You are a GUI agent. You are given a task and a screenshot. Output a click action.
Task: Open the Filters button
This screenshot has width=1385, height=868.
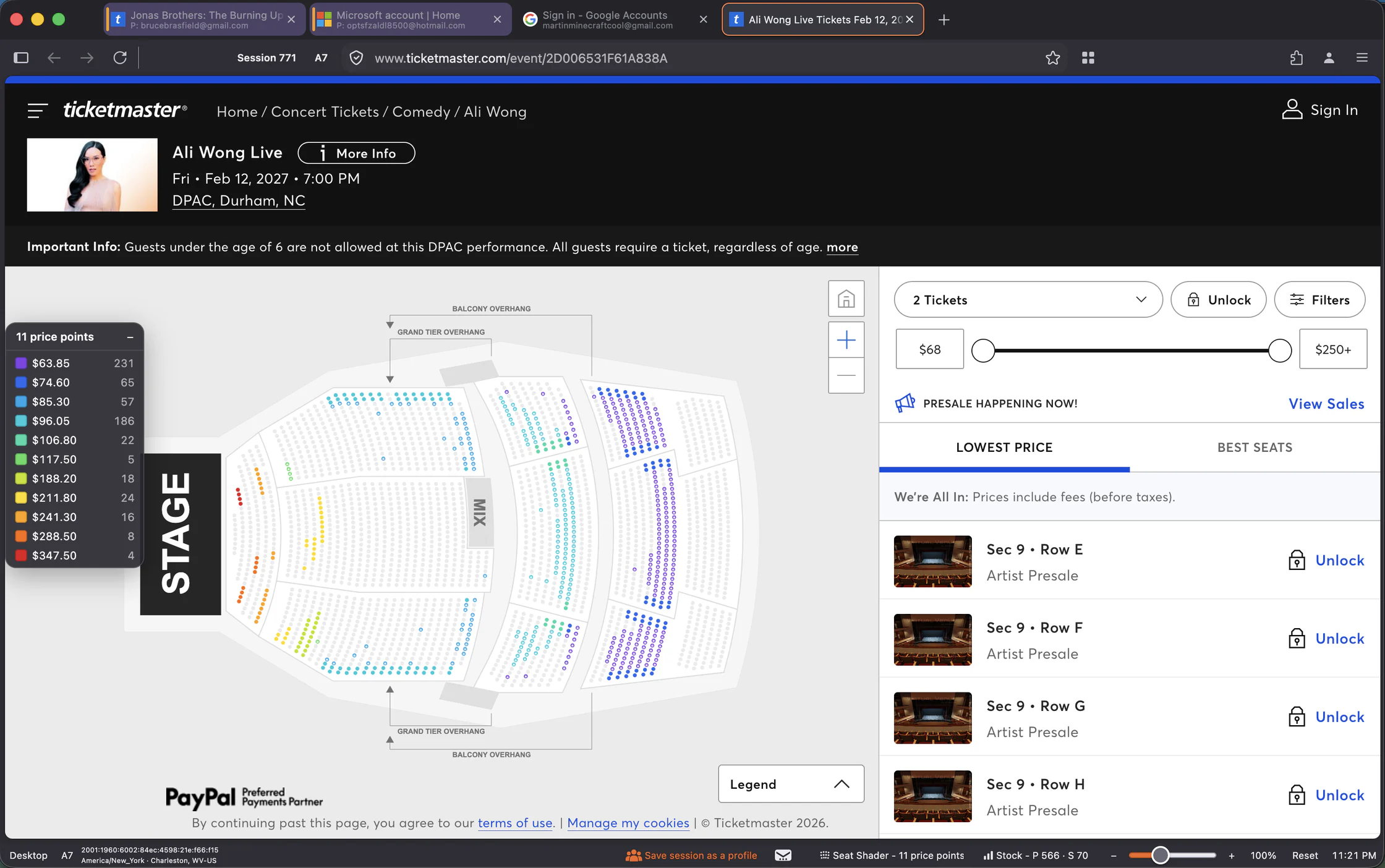(x=1319, y=300)
